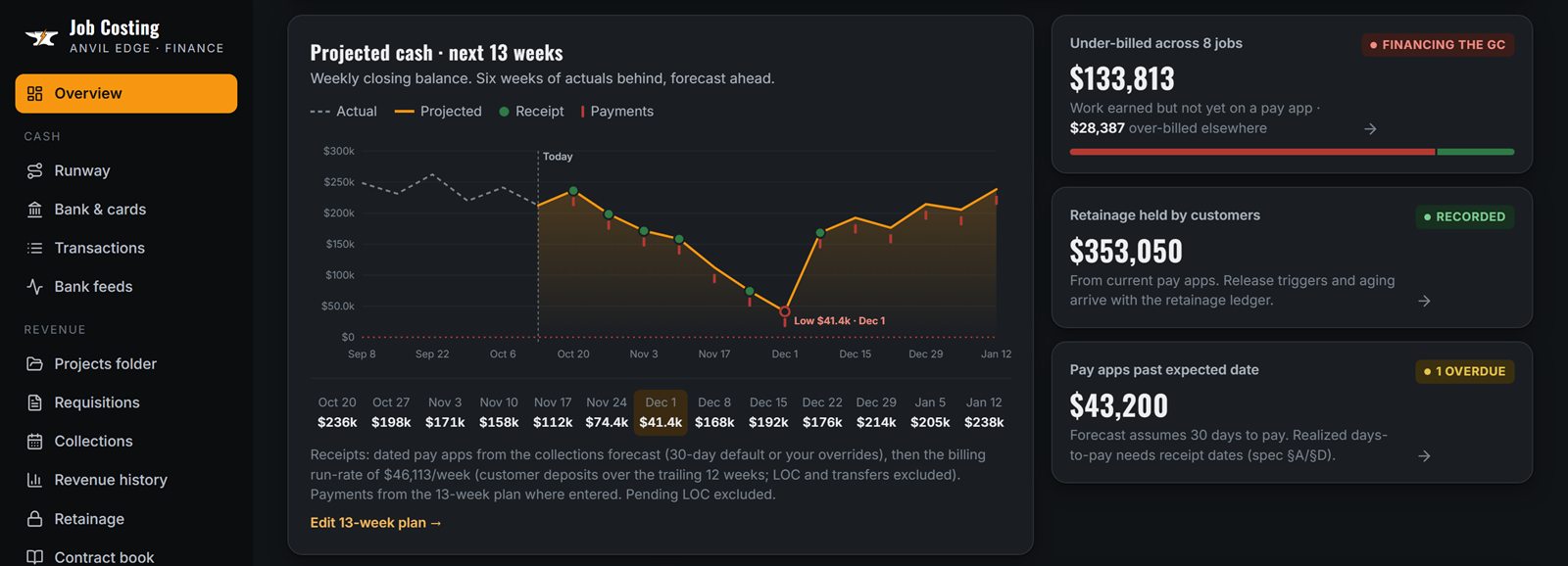Click the Retainage lock icon
The image size is (1568, 566).
(35, 519)
